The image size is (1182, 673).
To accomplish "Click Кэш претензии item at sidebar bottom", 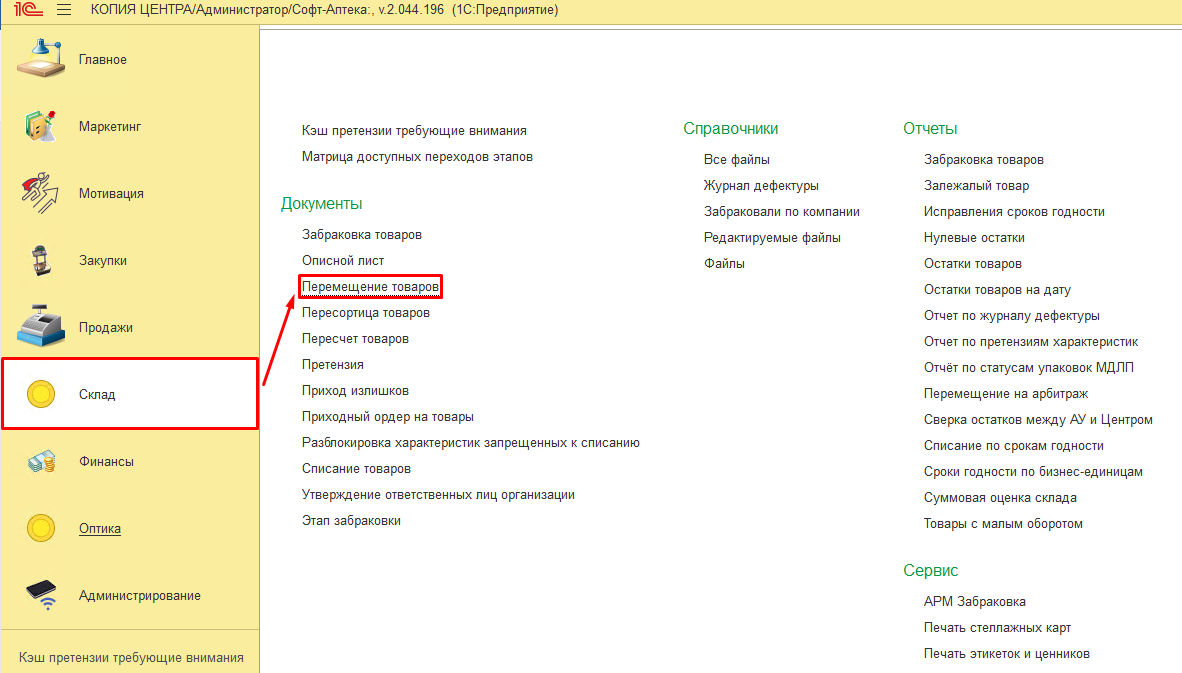I will pos(131,657).
